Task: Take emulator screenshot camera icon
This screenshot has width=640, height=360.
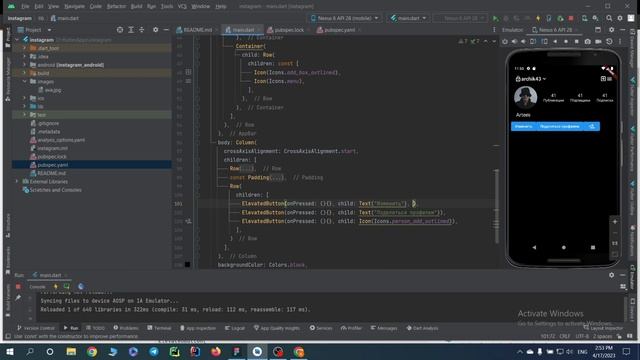Action: coord(587,42)
